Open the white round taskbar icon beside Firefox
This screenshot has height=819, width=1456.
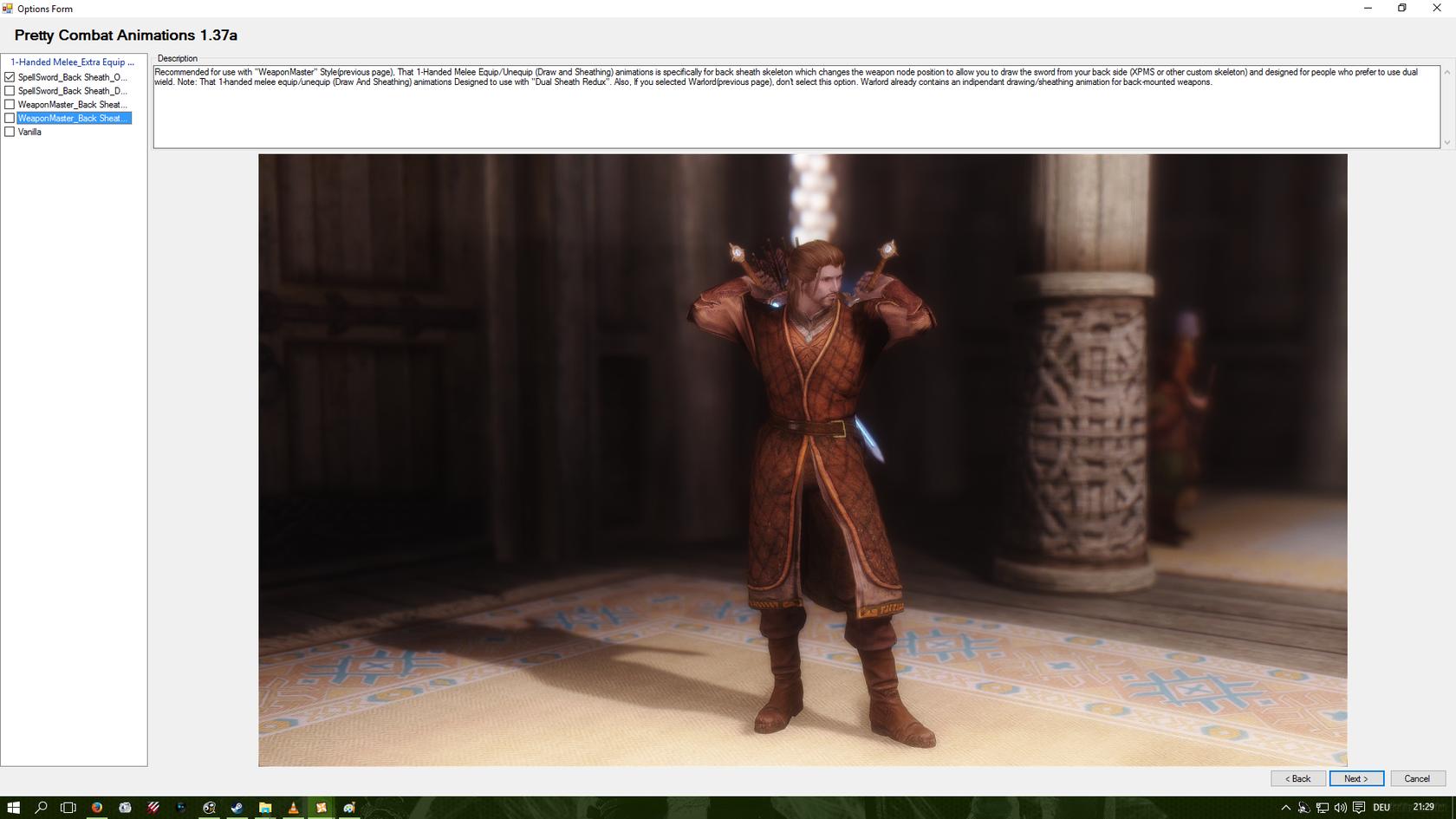(x=125, y=808)
